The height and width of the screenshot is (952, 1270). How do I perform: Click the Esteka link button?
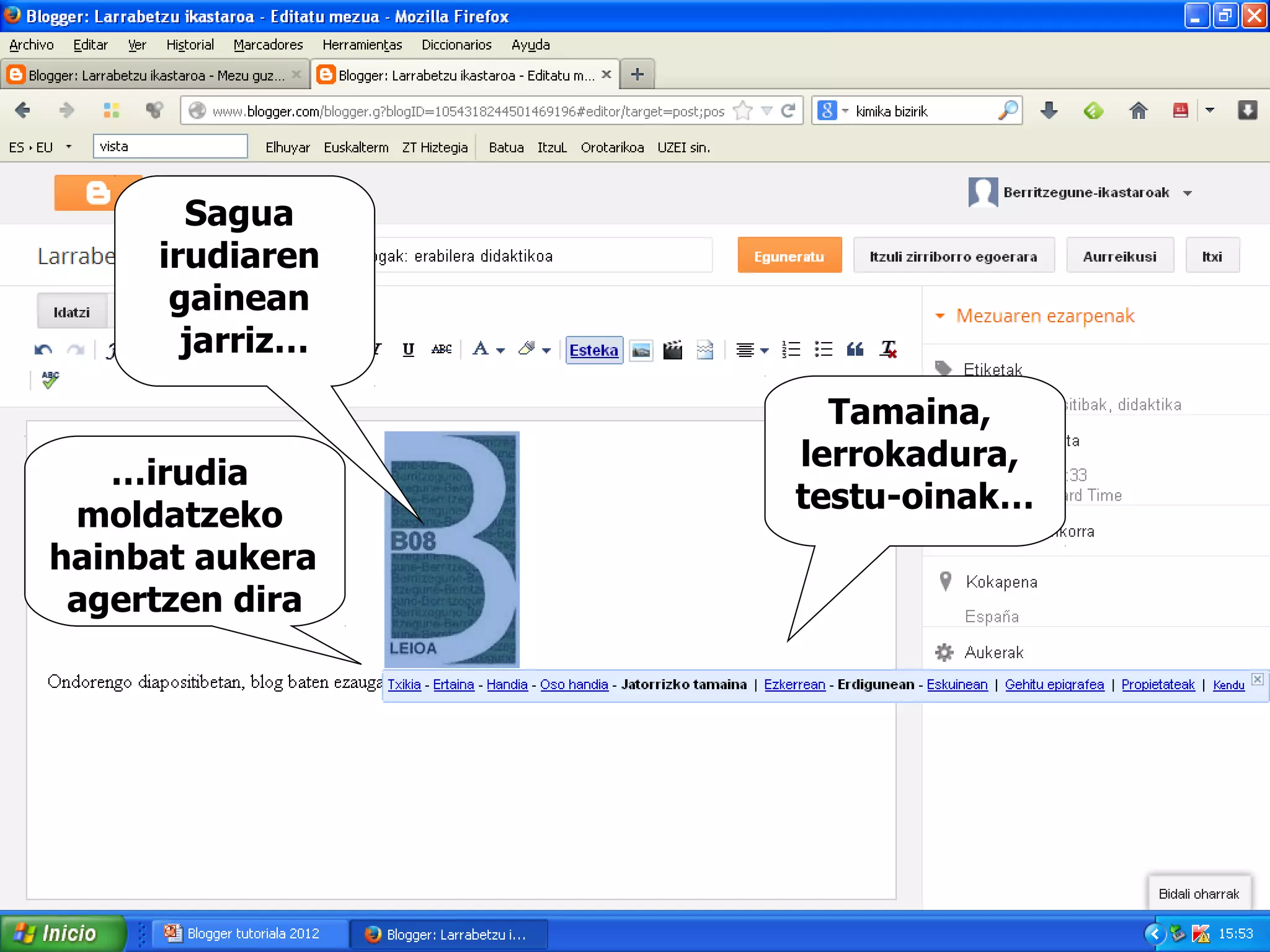pos(594,350)
